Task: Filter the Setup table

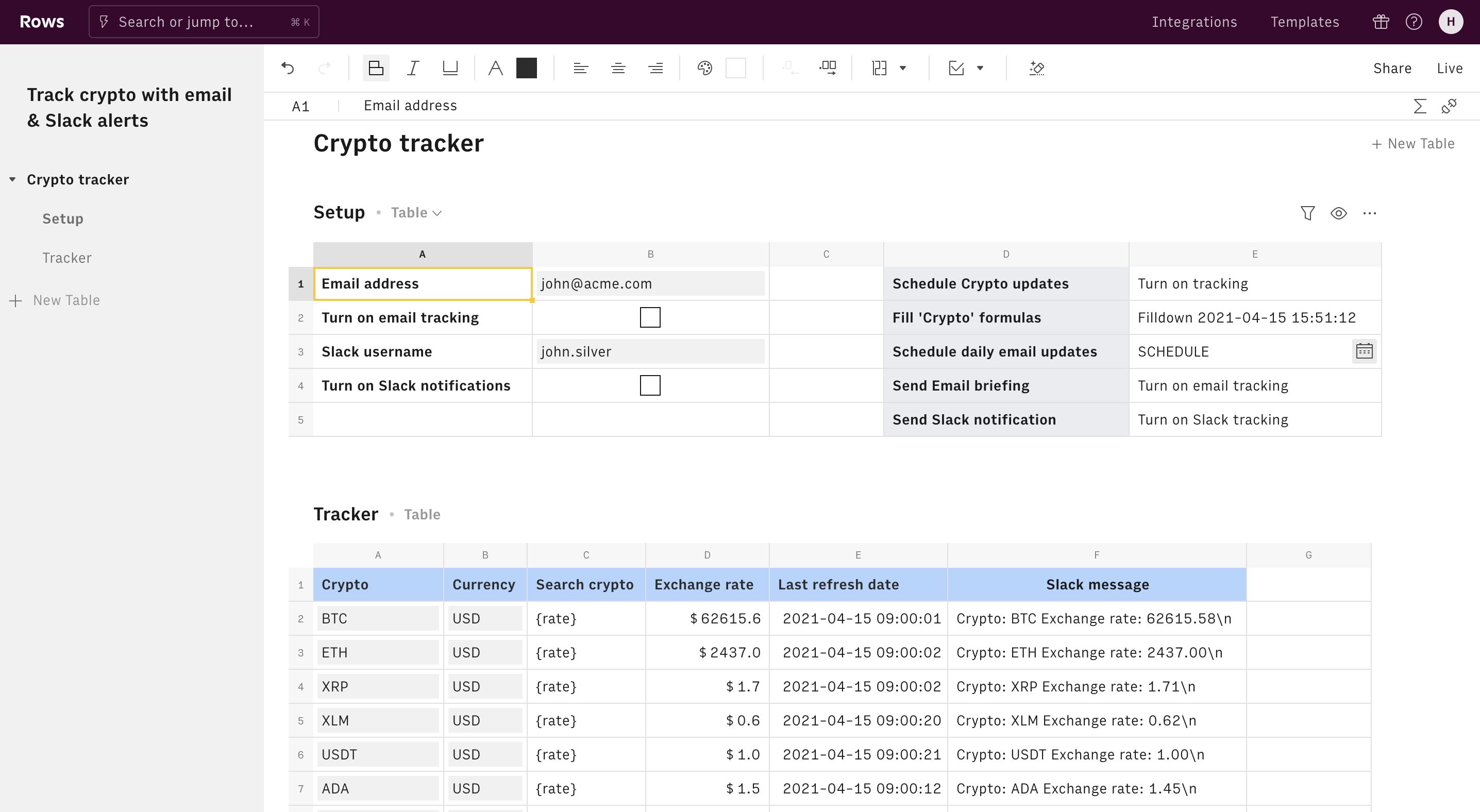Action: click(x=1308, y=213)
